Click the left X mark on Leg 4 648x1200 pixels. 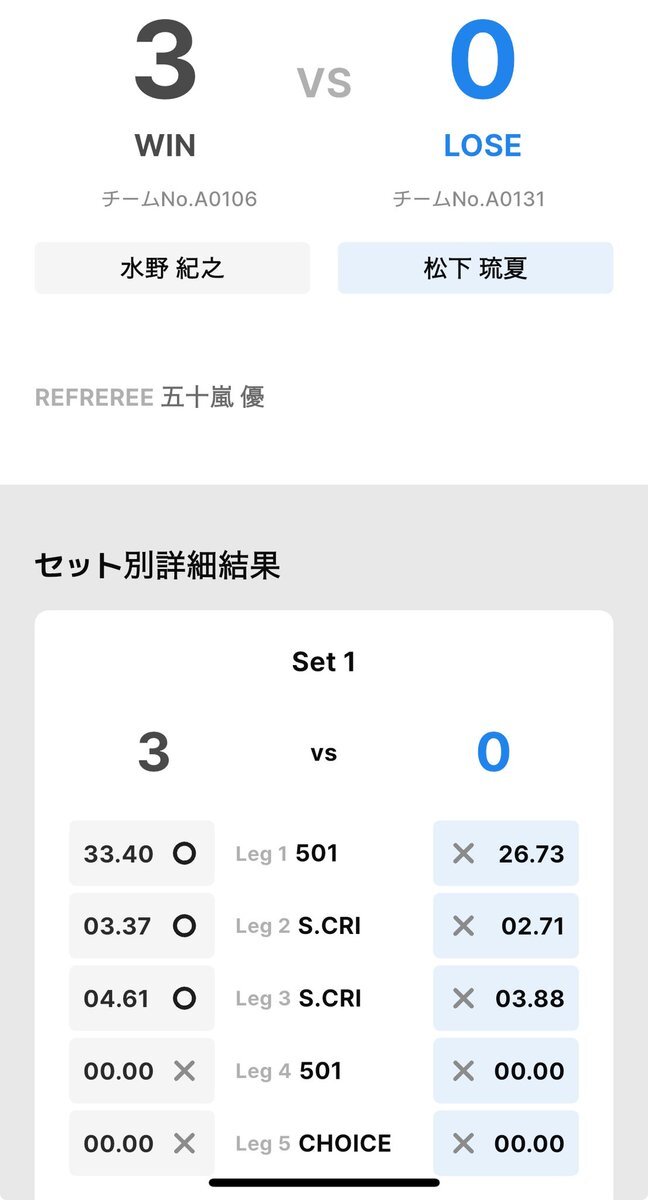point(184,1071)
